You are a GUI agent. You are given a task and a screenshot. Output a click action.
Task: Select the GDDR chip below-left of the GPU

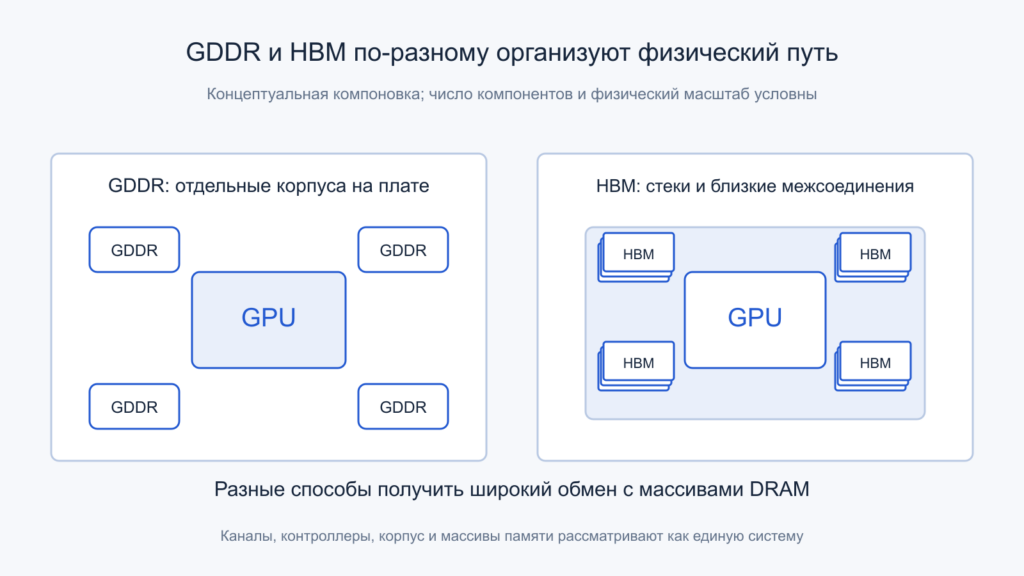(x=134, y=406)
